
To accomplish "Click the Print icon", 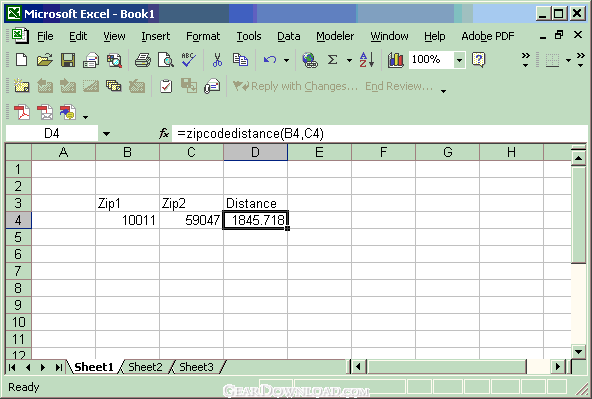I will [143, 60].
